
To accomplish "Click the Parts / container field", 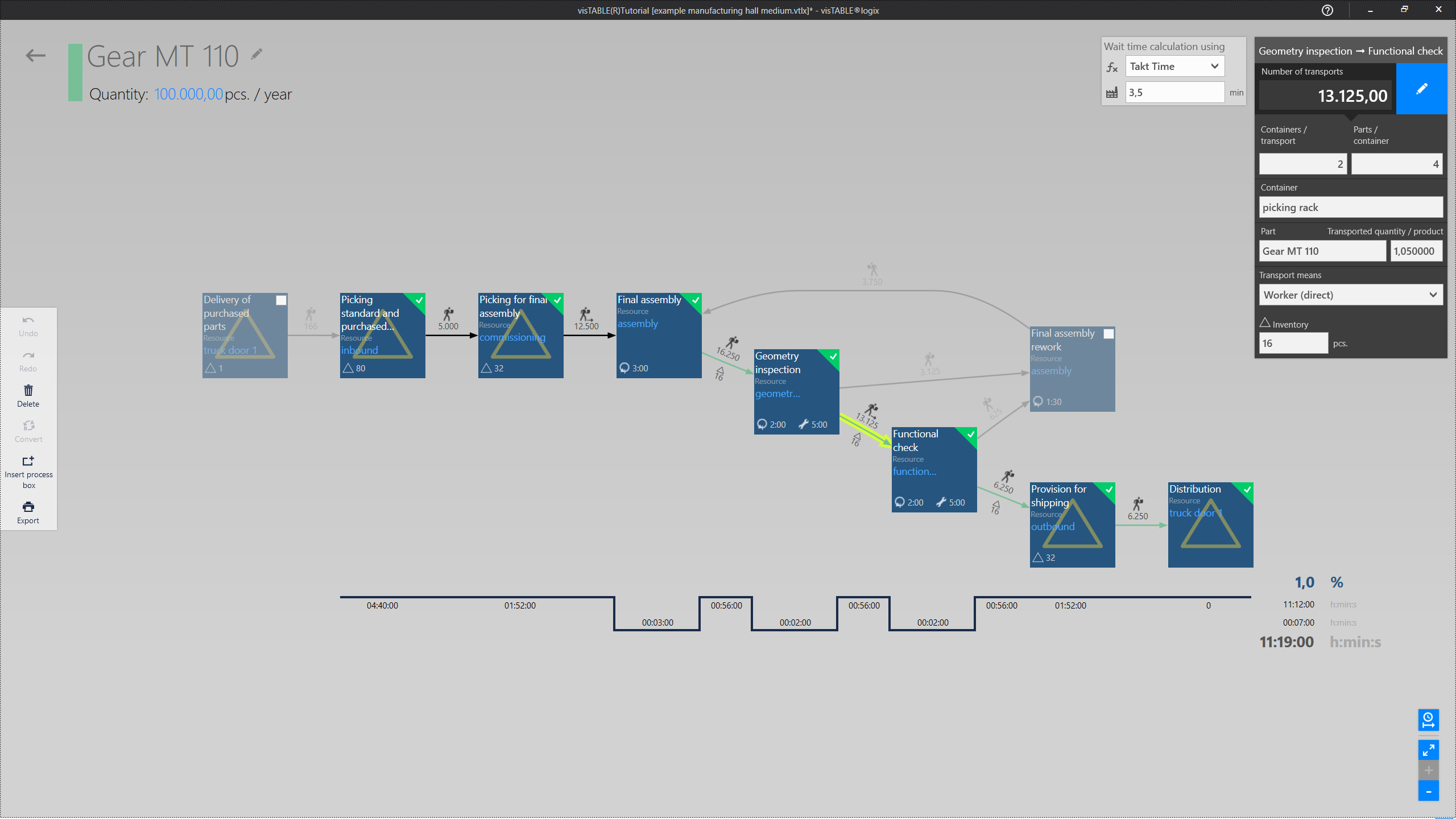I will tap(1397, 164).
